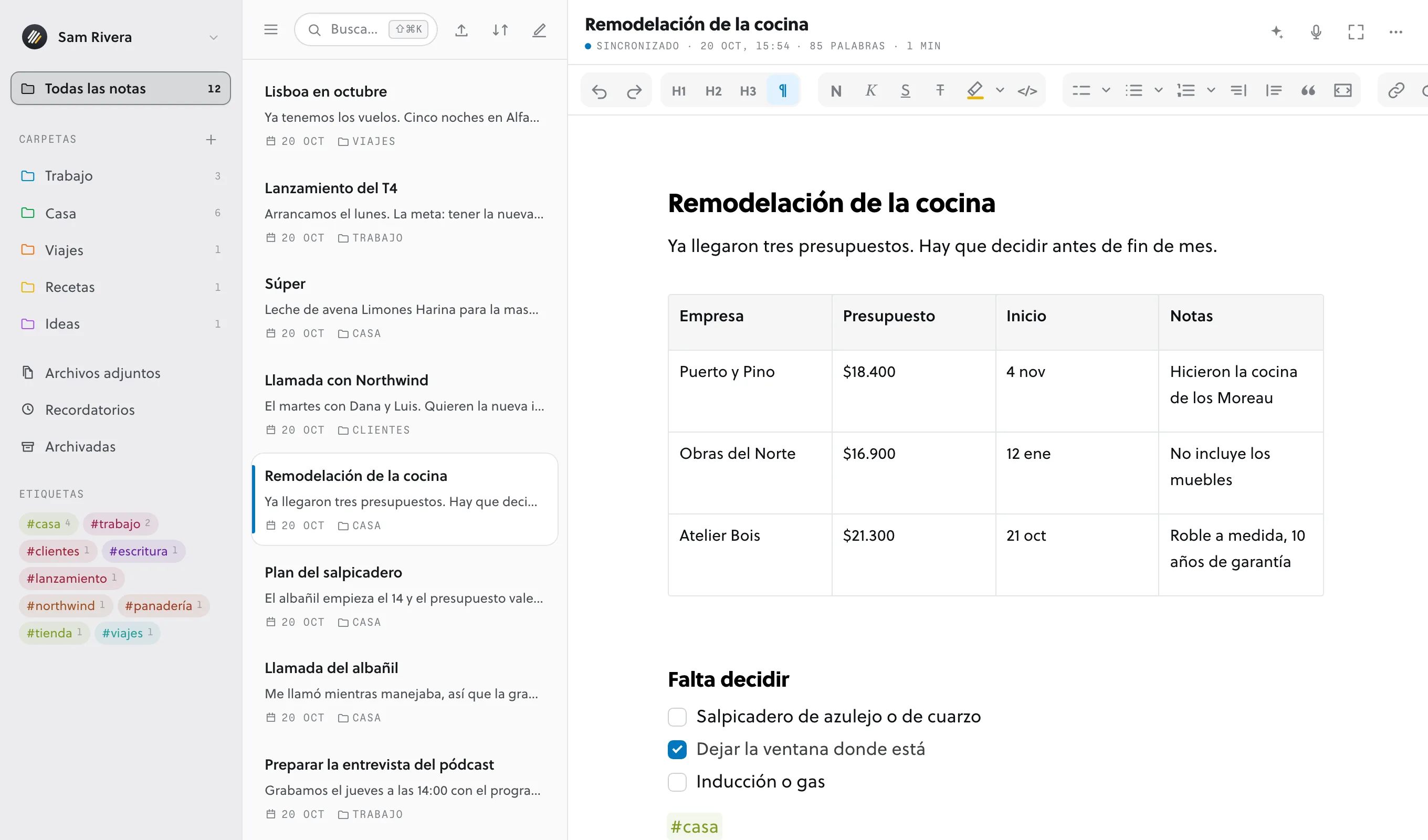Filter by the #trabajo tag

pos(121,524)
